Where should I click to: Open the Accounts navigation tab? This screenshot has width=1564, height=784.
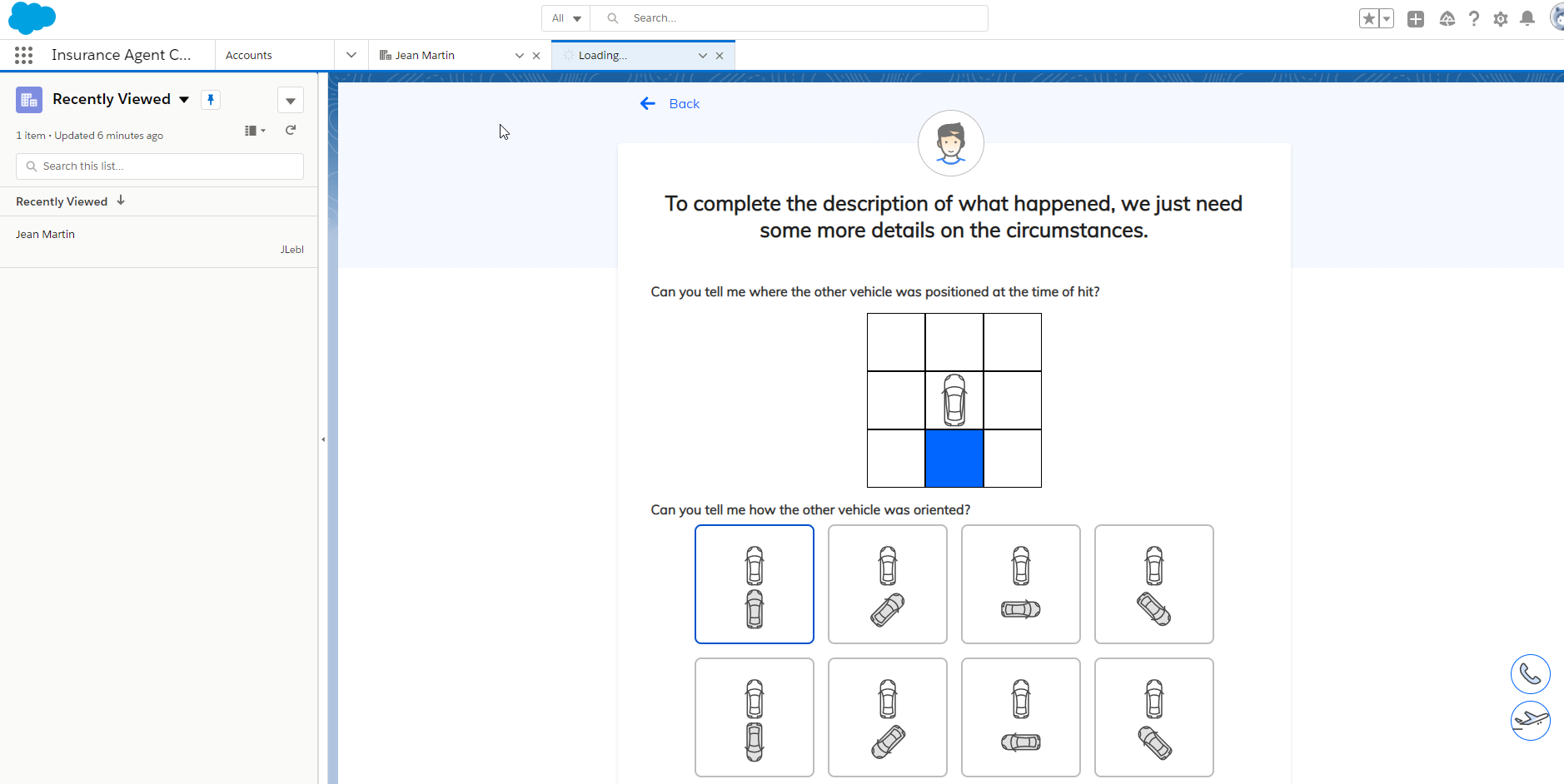pyautogui.click(x=249, y=55)
